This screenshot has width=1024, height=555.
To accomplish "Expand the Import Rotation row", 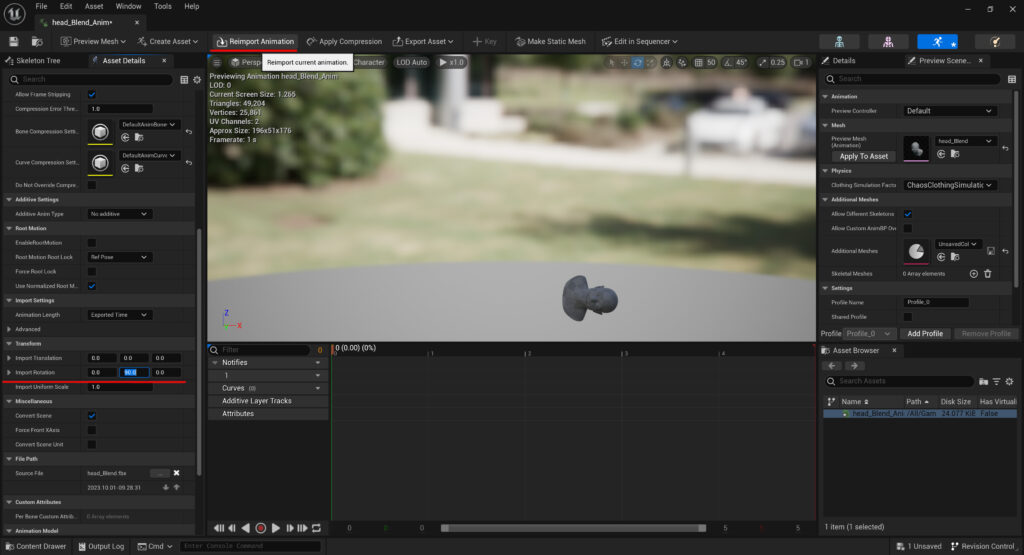I will tap(10, 372).
